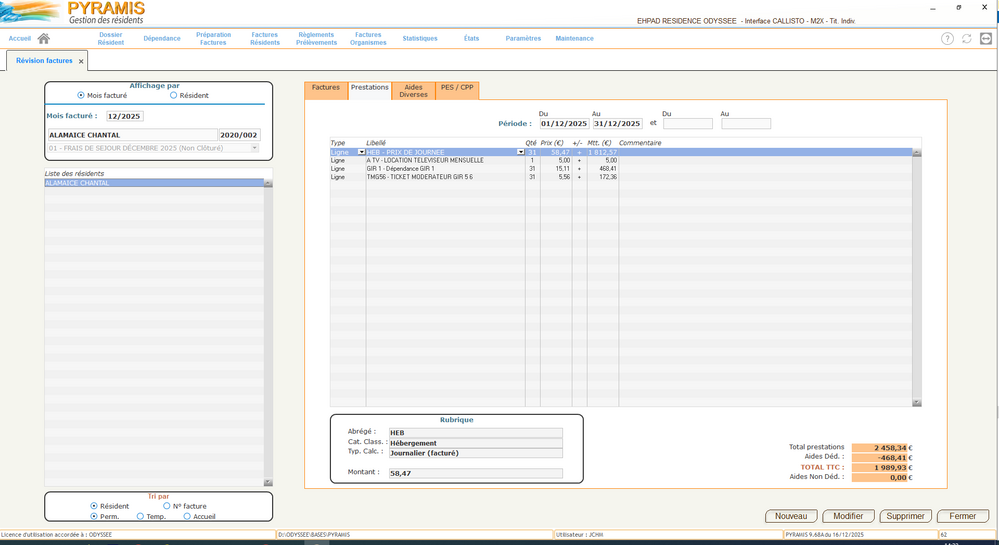
Task: Click the TeamViewer double-arrow icon
Action: pos(986,39)
